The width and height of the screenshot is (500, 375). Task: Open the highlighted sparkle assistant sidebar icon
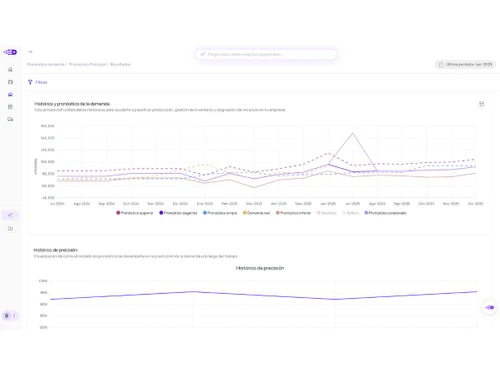click(x=10, y=215)
